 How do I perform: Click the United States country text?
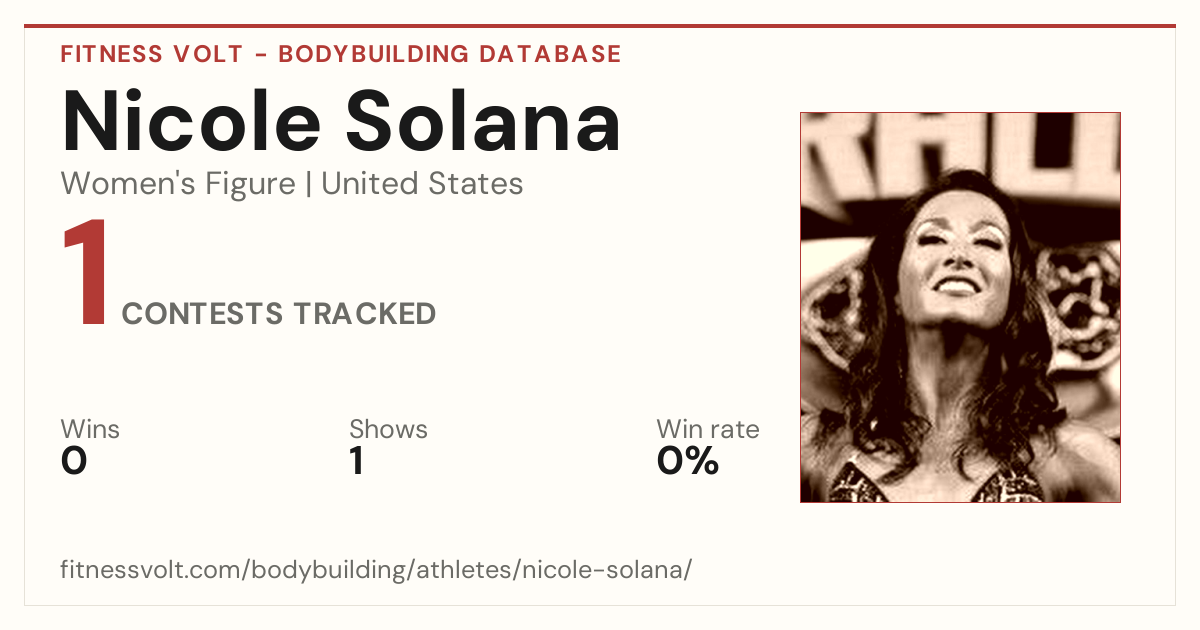coord(422,184)
